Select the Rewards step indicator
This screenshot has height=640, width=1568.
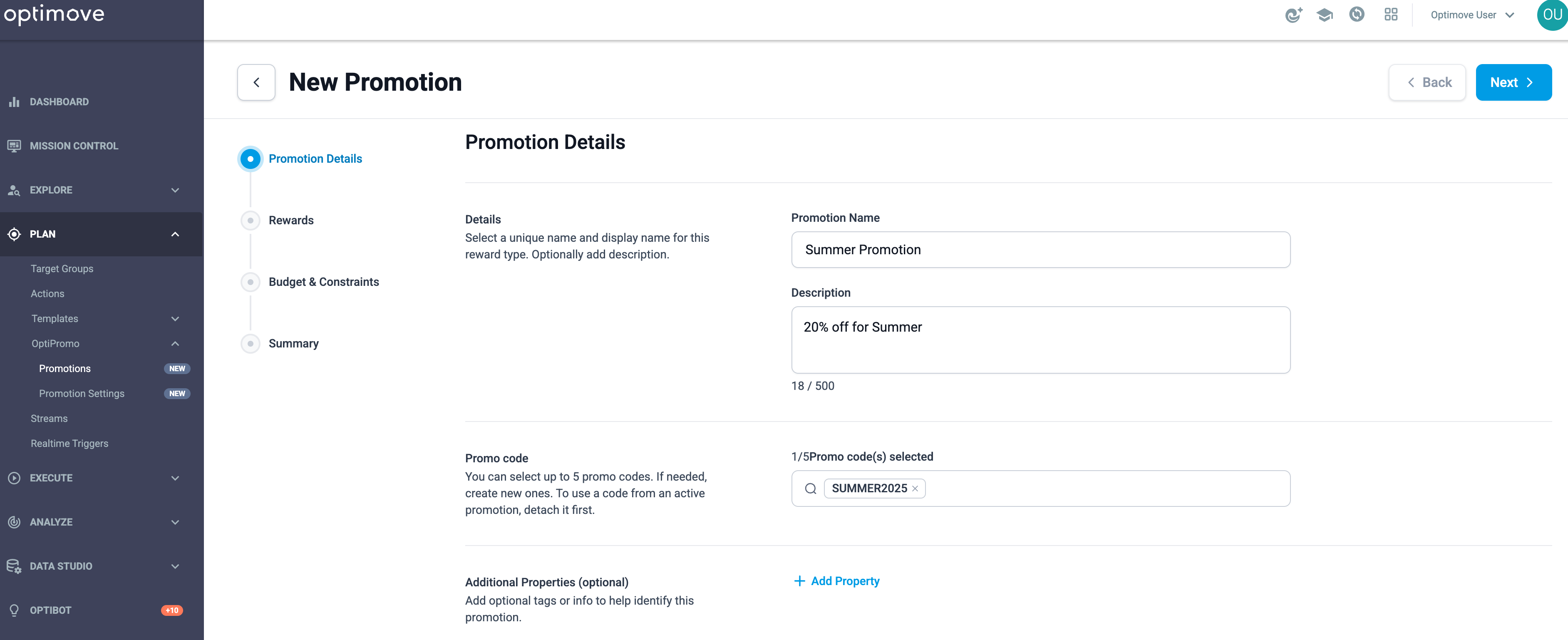pos(250,221)
